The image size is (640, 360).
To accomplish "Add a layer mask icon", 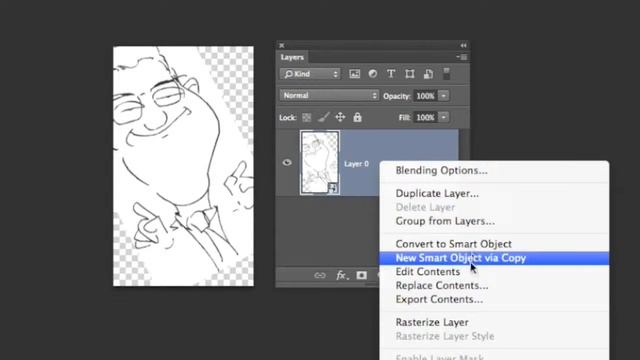I will click(361, 276).
